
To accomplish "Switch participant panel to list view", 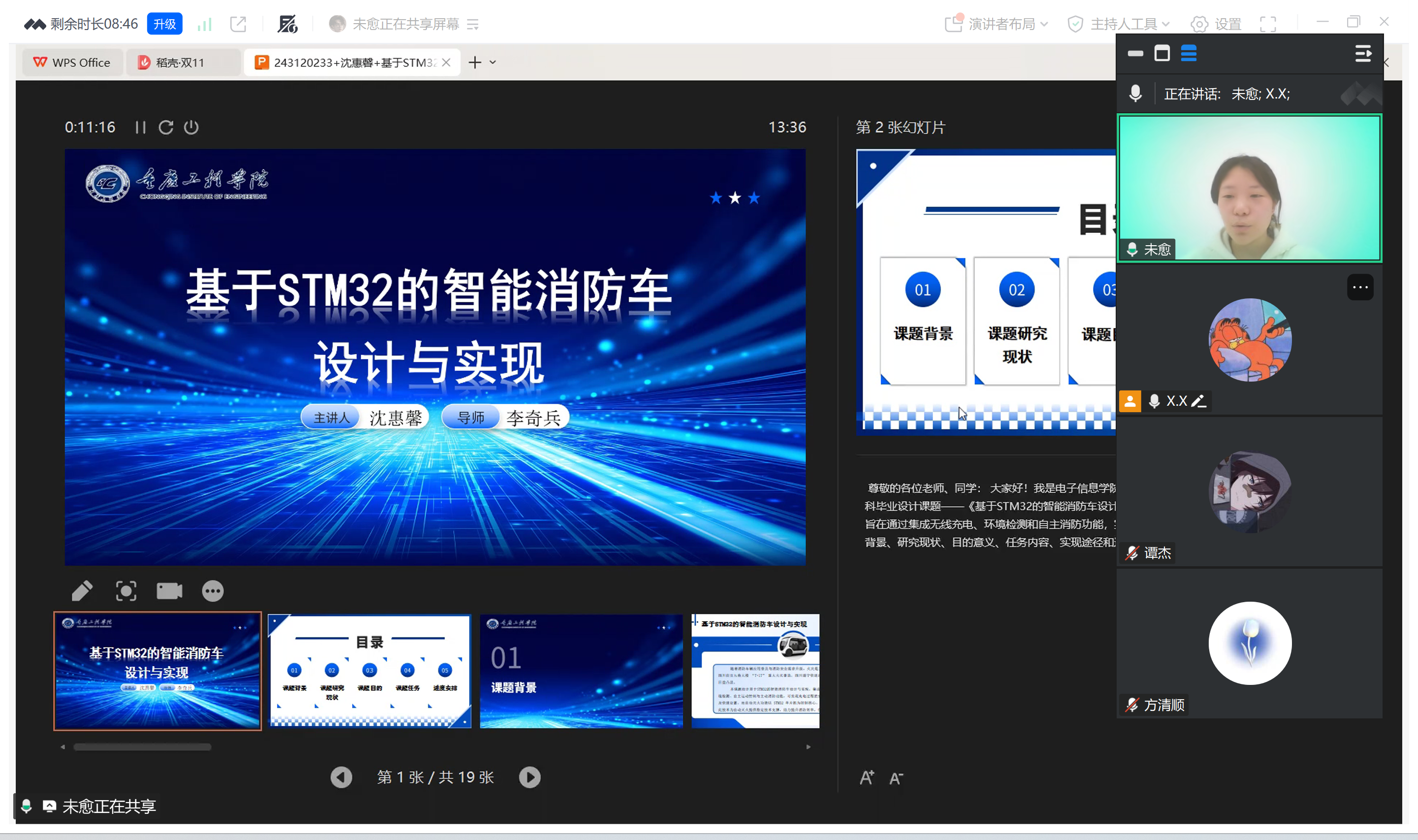I will tap(1188, 54).
